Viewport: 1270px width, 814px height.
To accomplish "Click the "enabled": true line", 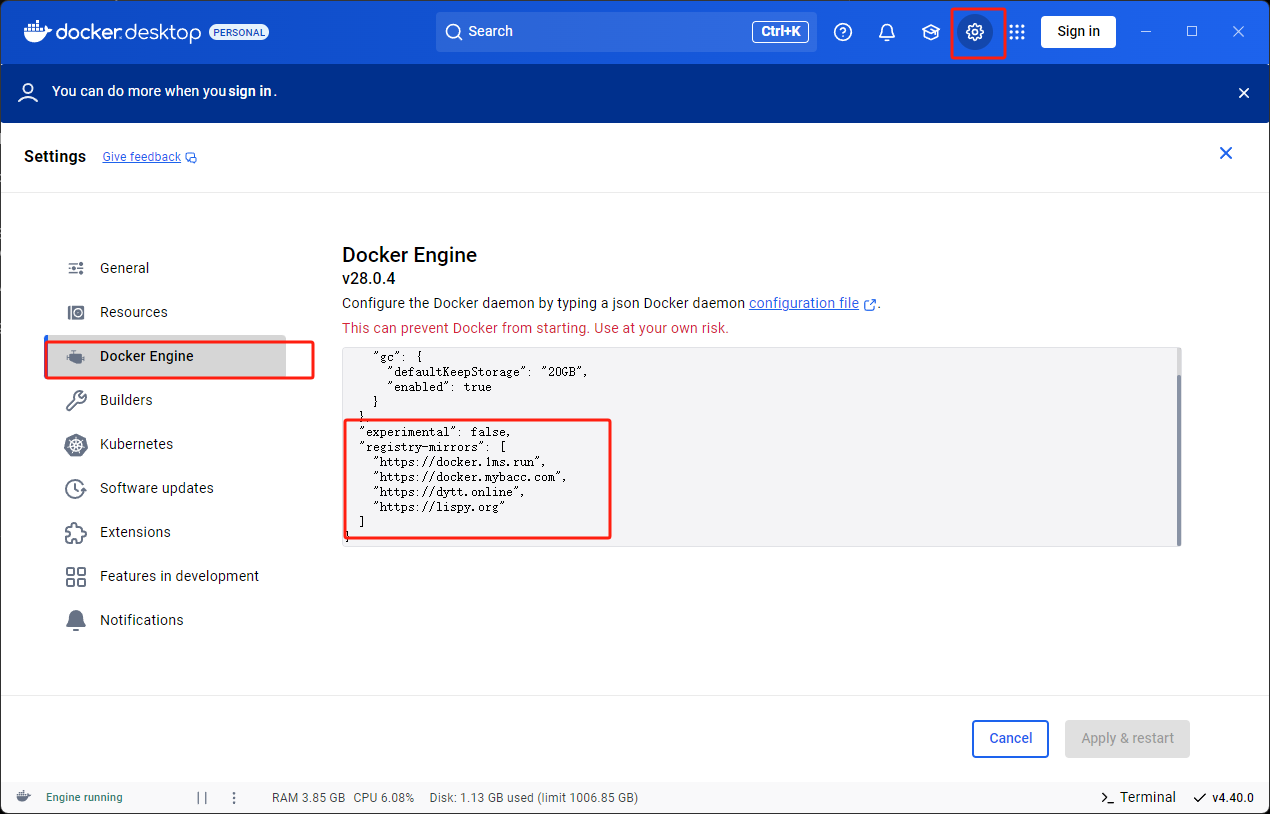I will pos(439,386).
